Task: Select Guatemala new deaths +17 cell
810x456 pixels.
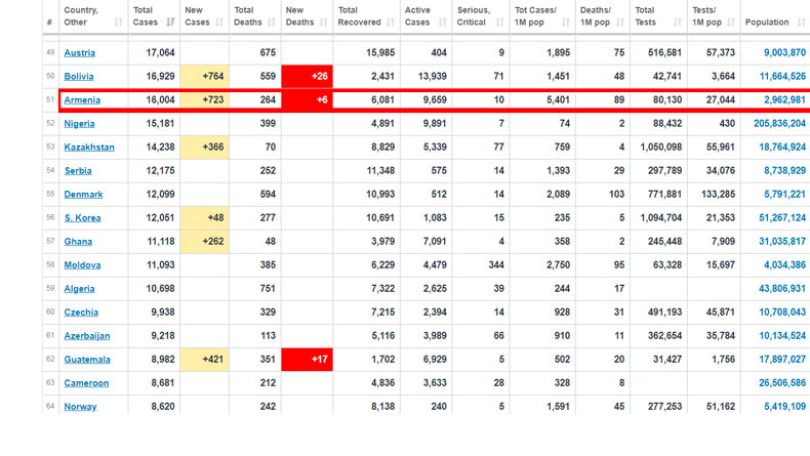Action: click(x=307, y=359)
